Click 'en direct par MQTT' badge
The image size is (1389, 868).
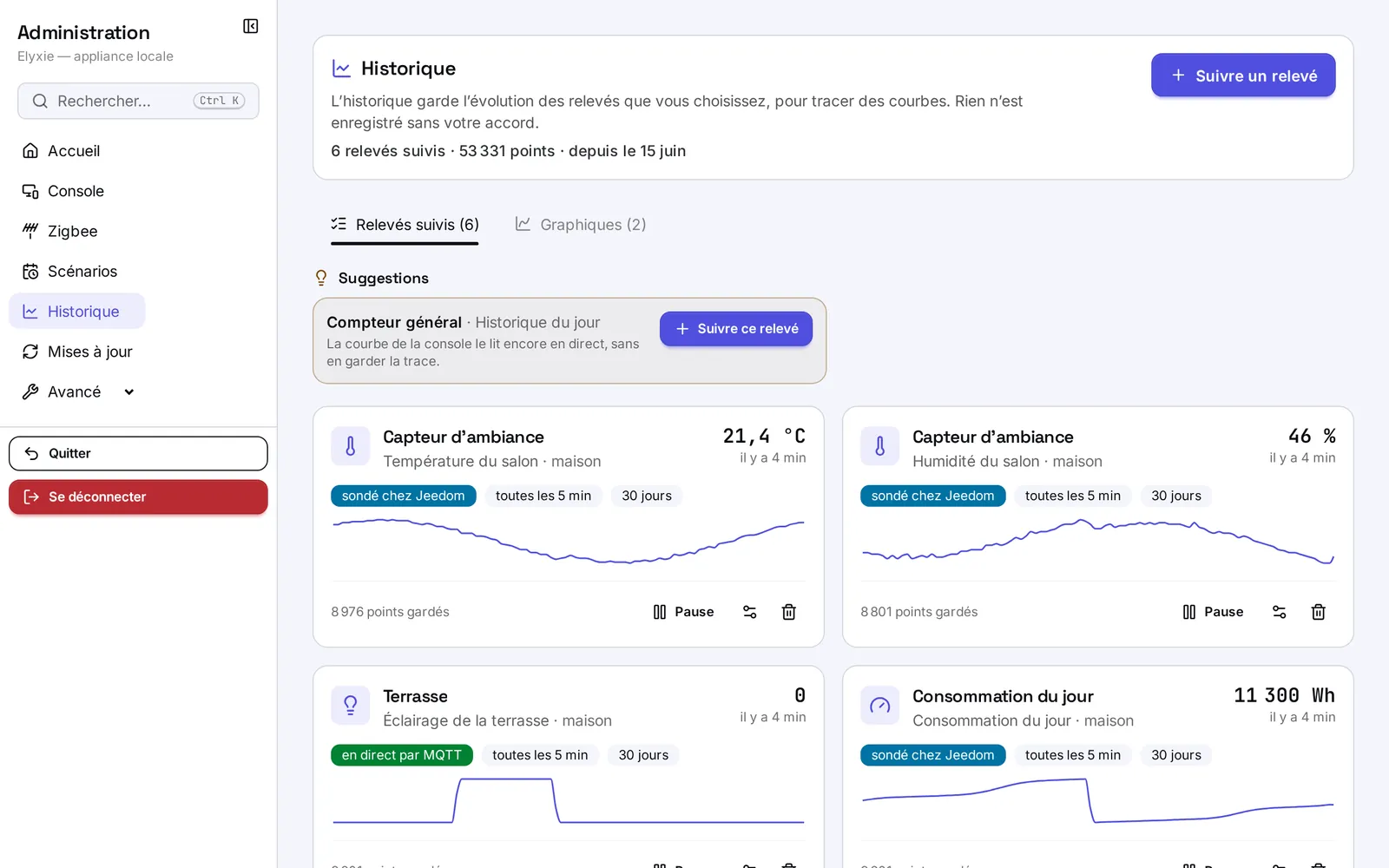tap(402, 755)
